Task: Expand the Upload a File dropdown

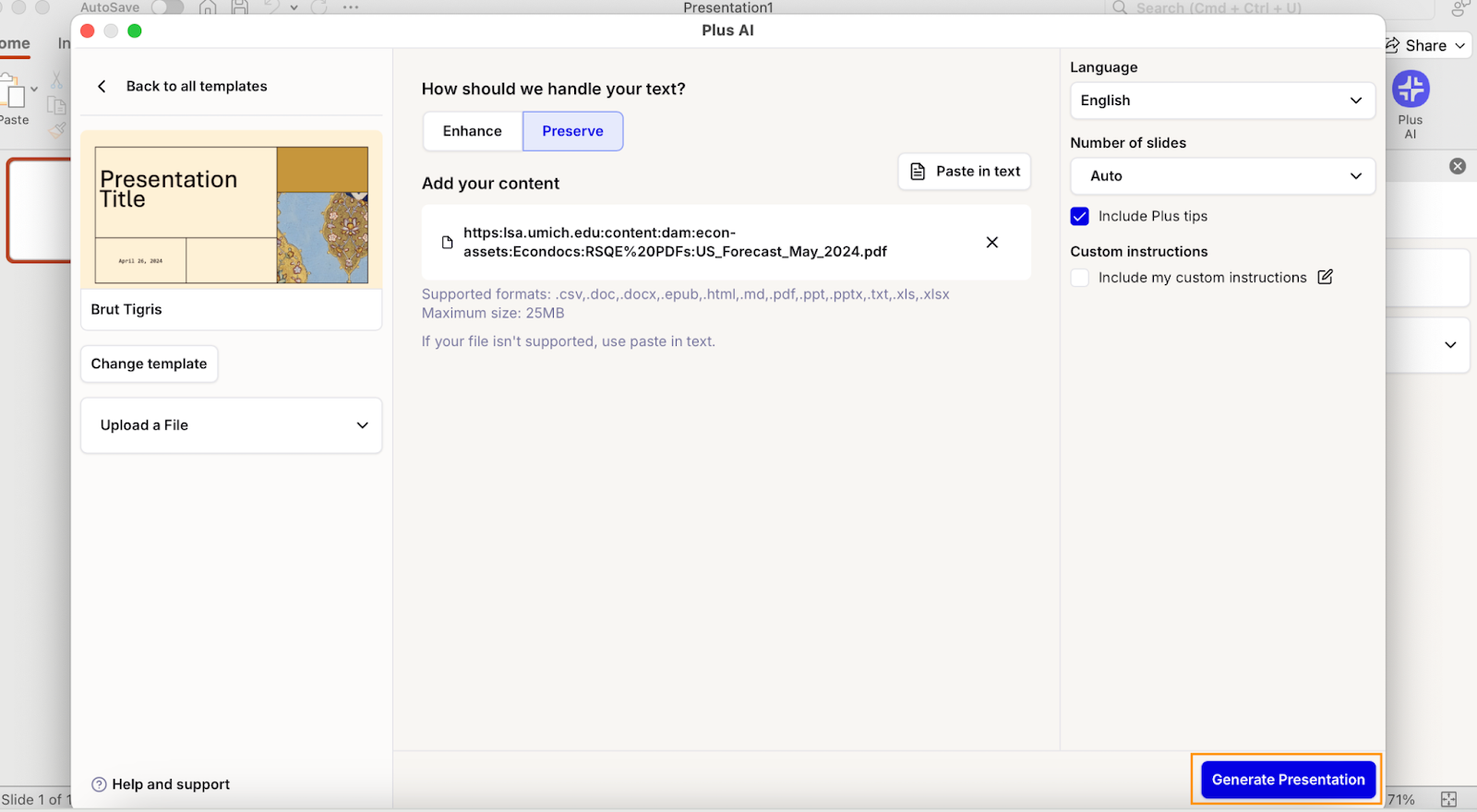Action: 231,425
